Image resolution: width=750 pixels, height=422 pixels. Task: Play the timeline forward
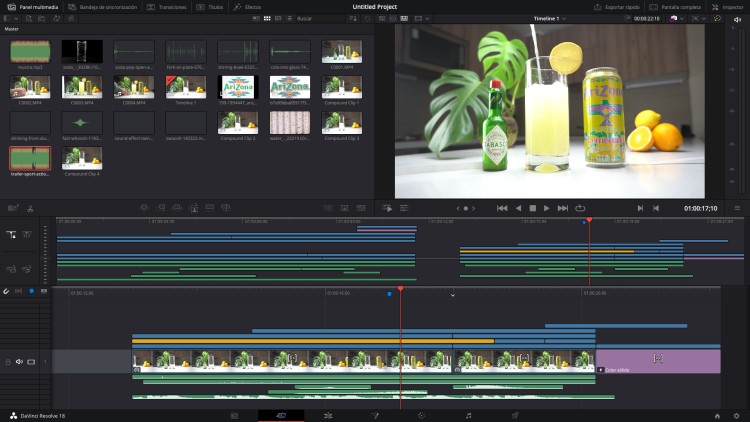(x=546, y=208)
